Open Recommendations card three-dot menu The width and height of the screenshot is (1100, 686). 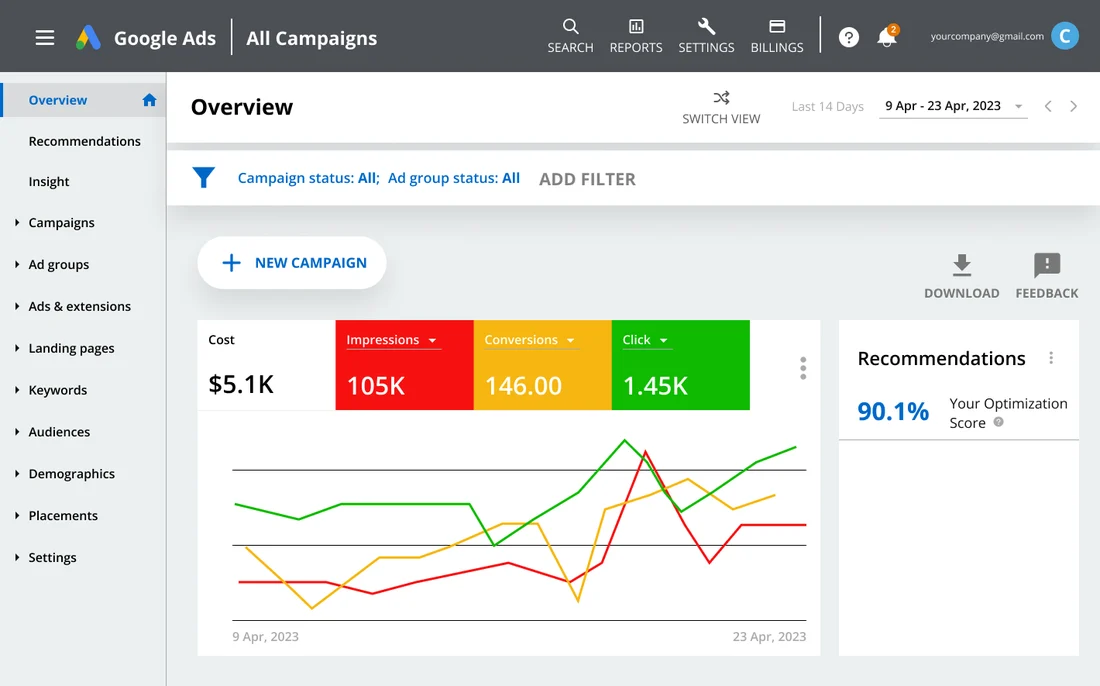1051,358
